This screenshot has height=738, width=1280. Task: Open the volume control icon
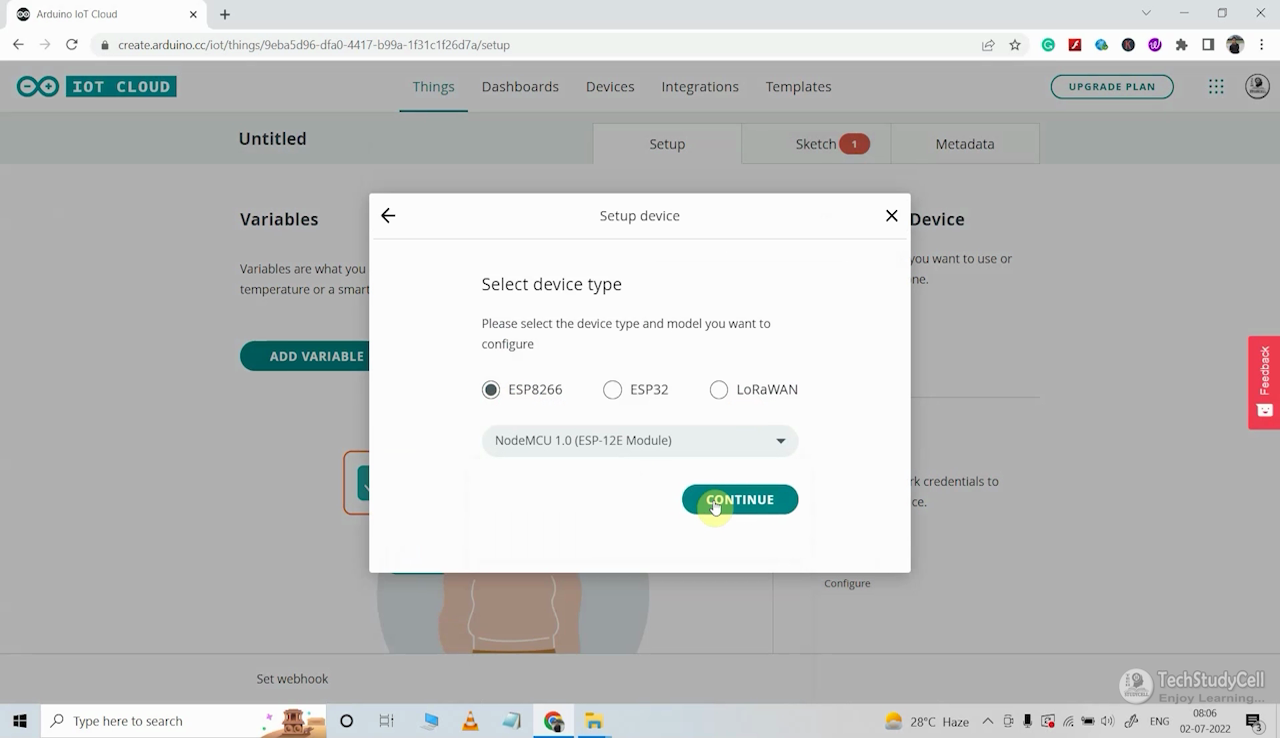tap(1107, 721)
